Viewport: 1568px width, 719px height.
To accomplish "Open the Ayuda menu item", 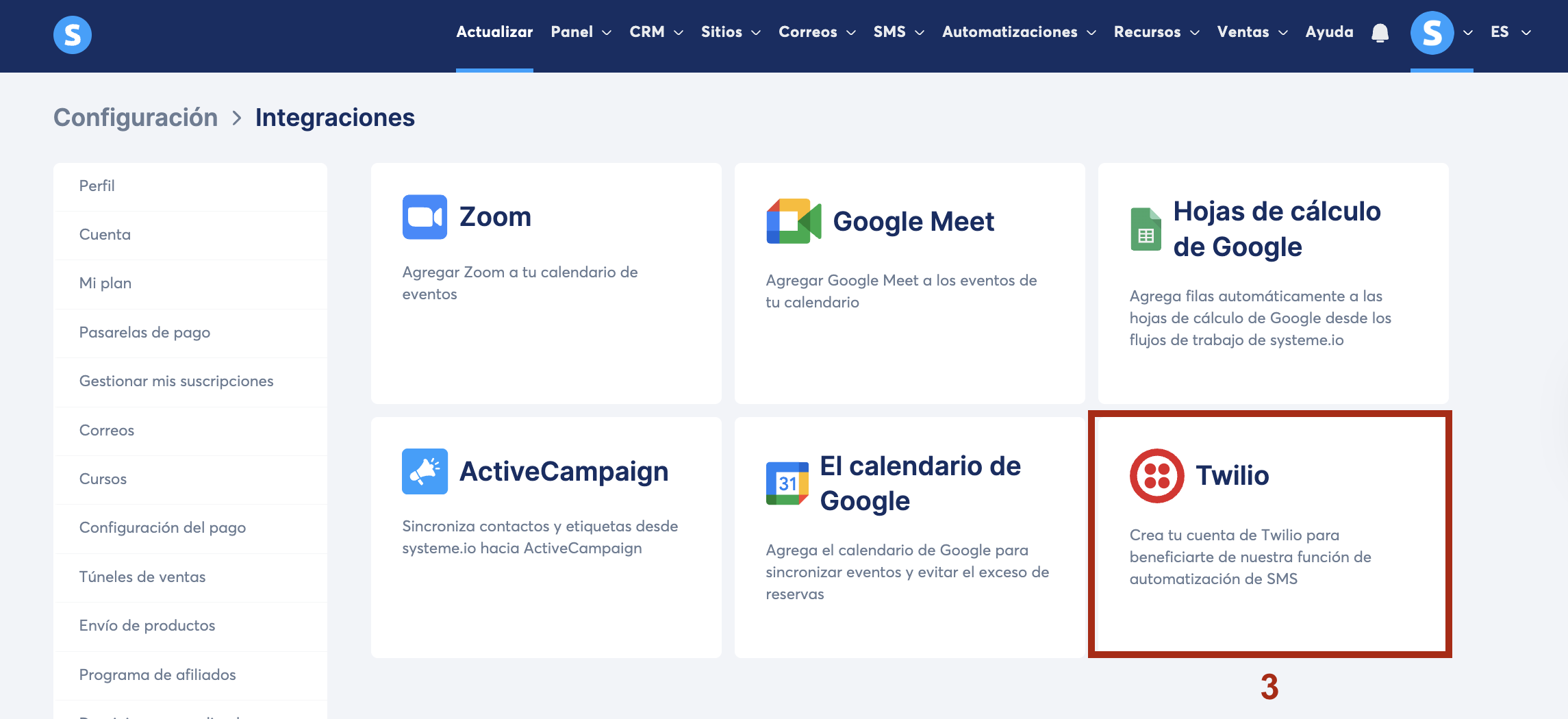I will point(1330,32).
